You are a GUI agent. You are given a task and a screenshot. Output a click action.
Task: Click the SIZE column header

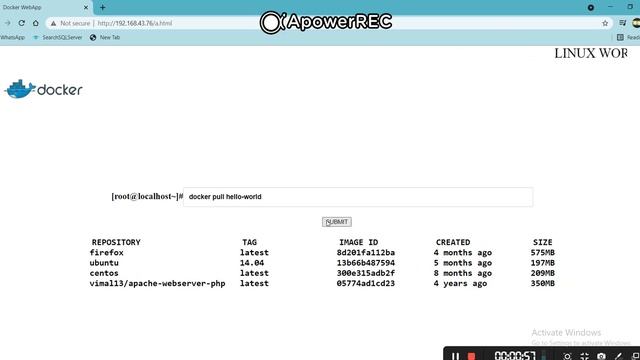click(542, 242)
